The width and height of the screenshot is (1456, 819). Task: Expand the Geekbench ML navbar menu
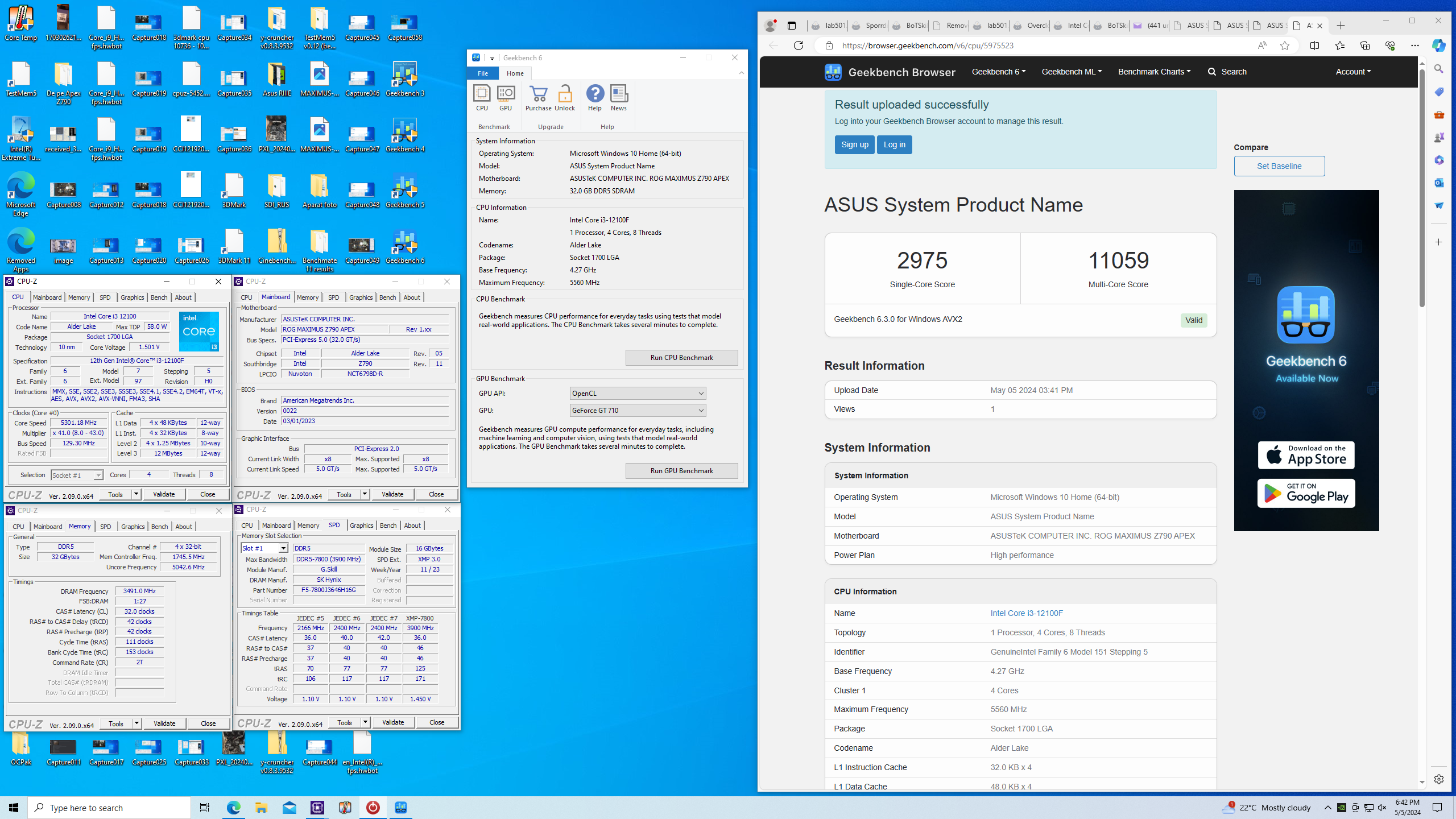(x=1072, y=72)
